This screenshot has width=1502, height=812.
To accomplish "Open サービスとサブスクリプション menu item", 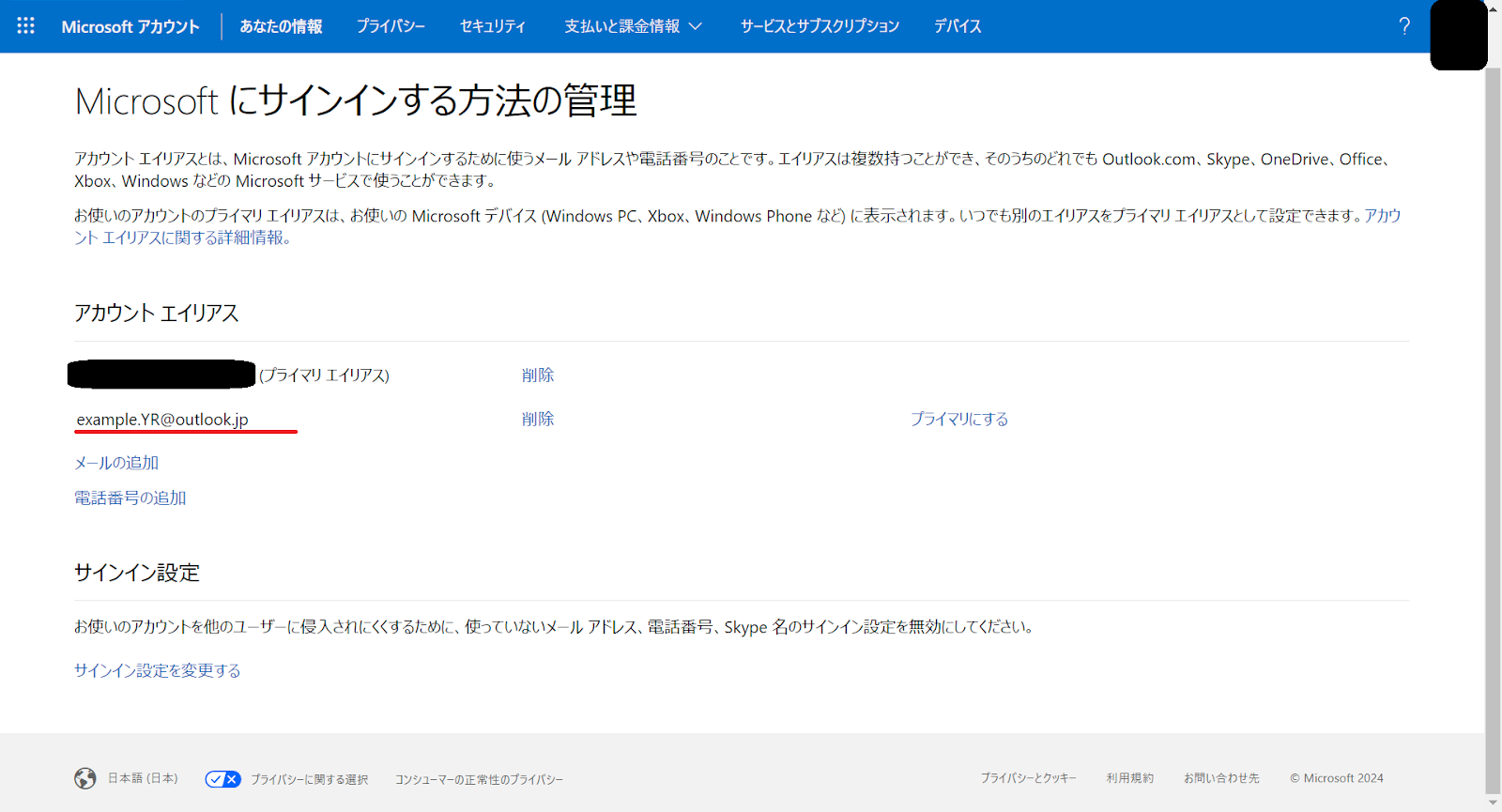I will [820, 26].
